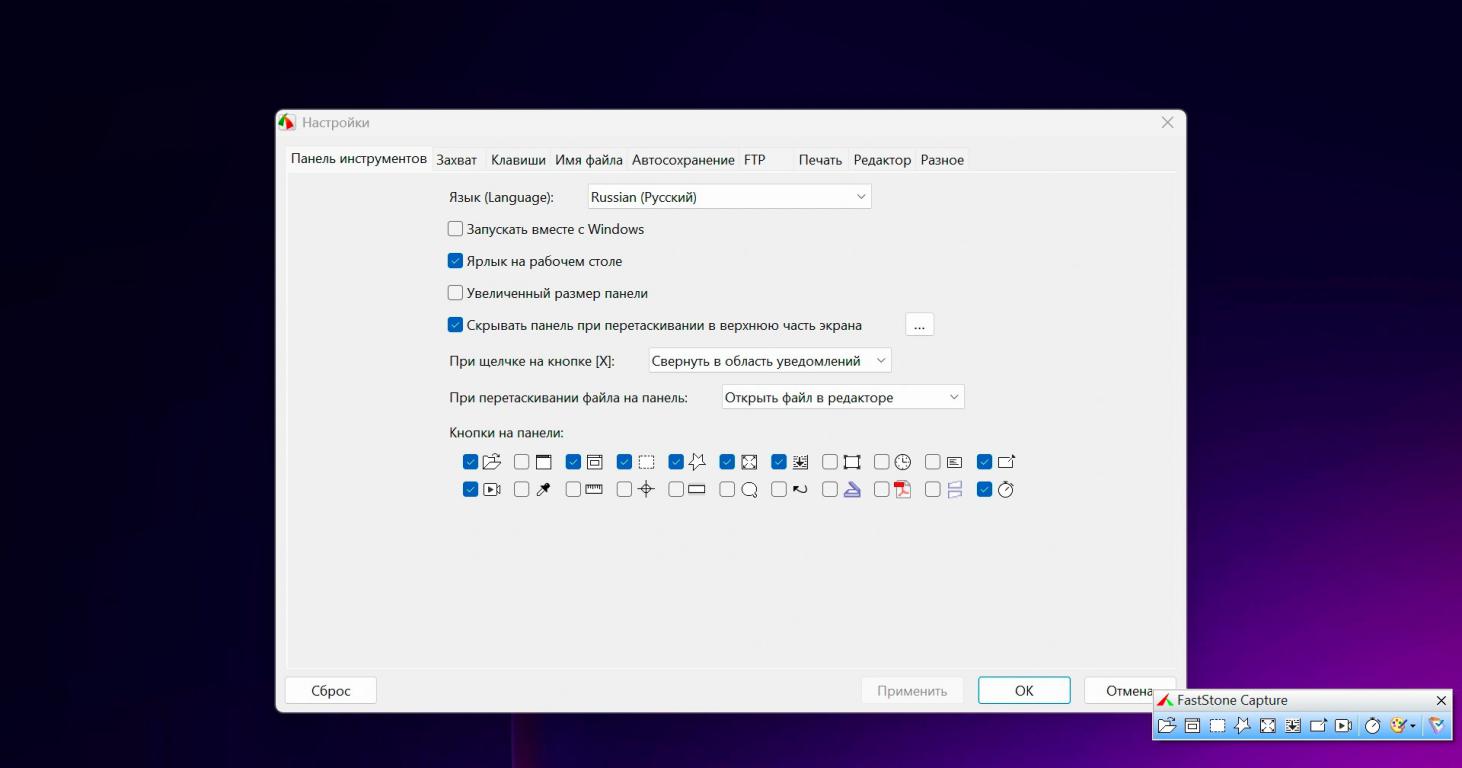Open the Редактор tab
Image resolution: width=1462 pixels, height=768 pixels.
tap(882, 160)
